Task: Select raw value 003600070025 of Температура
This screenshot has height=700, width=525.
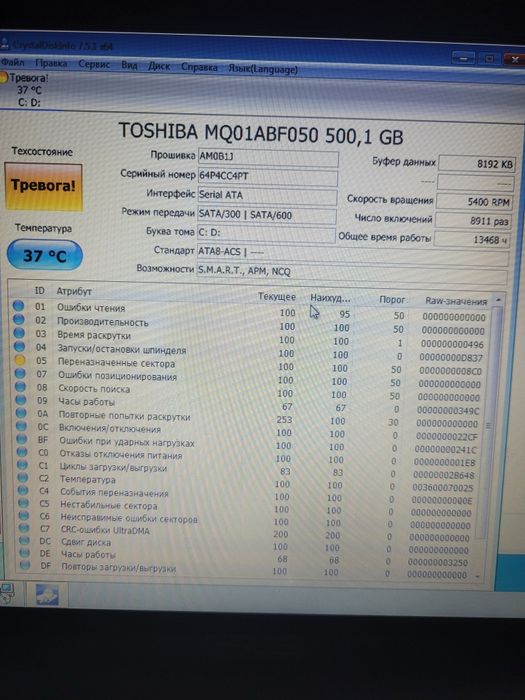Action: pyautogui.click(x=442, y=488)
